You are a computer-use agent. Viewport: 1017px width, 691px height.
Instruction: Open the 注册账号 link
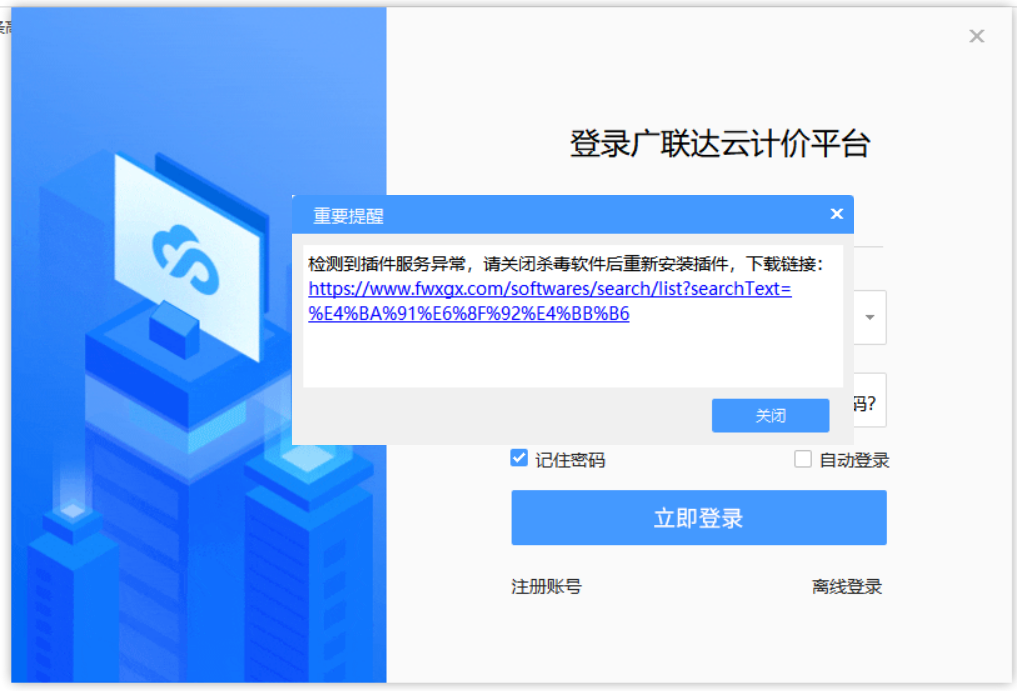pyautogui.click(x=546, y=587)
